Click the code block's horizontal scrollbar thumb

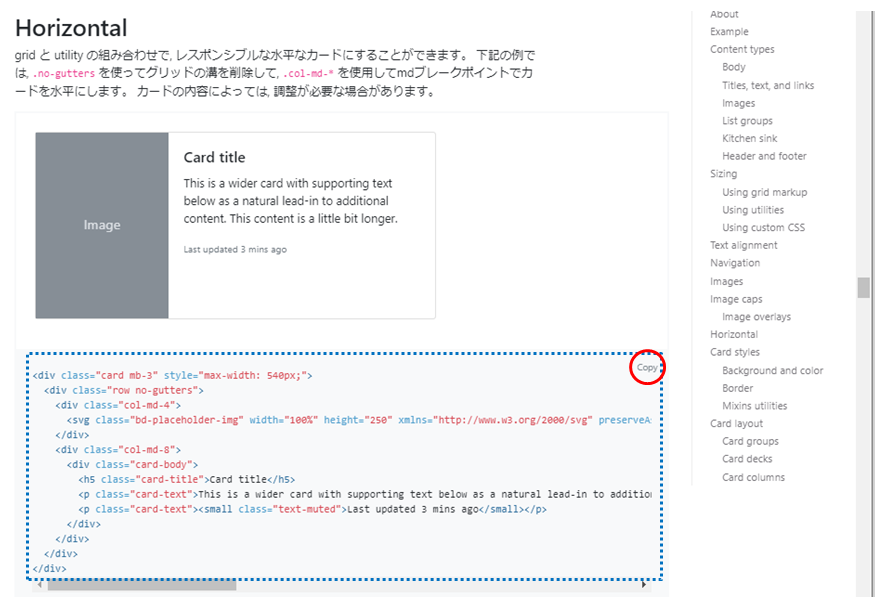click(142, 585)
